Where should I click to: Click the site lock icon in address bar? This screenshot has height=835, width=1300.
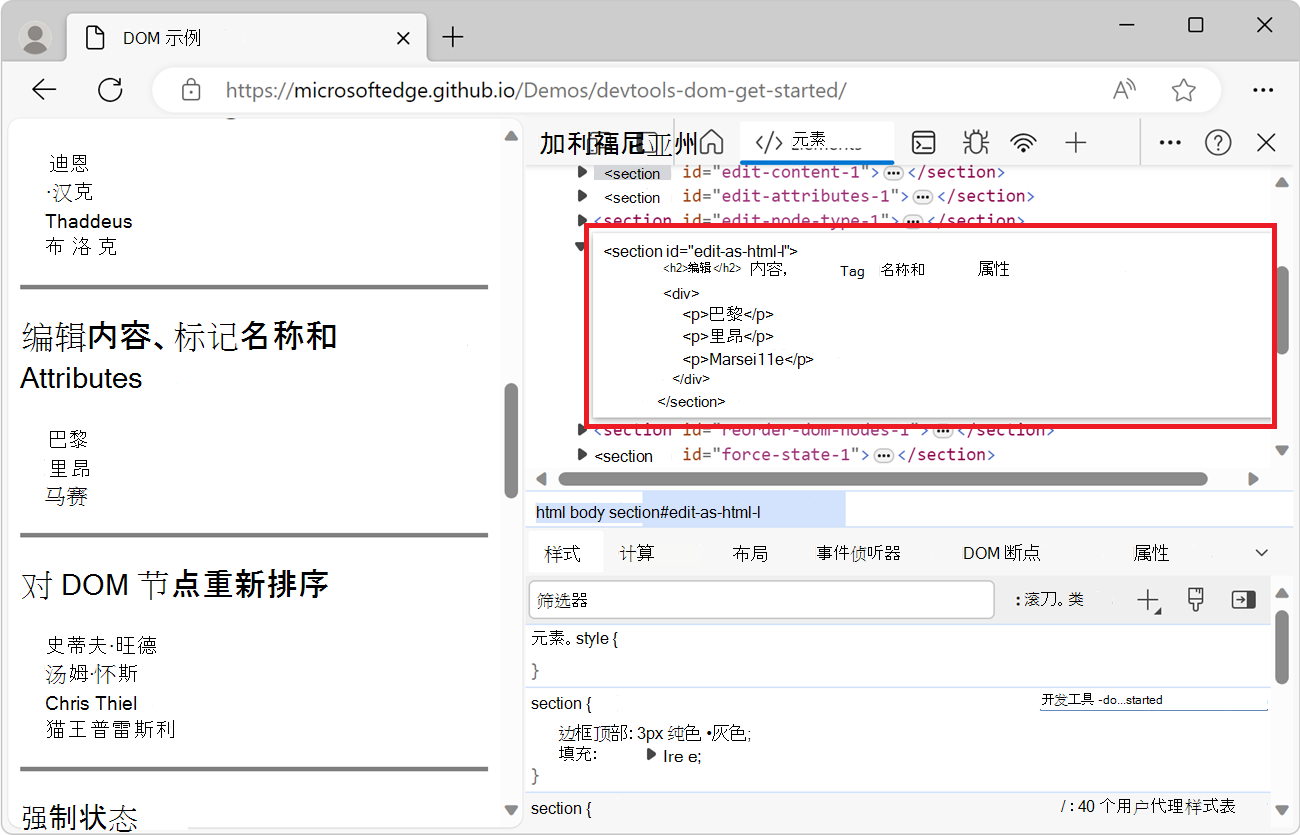[x=191, y=90]
